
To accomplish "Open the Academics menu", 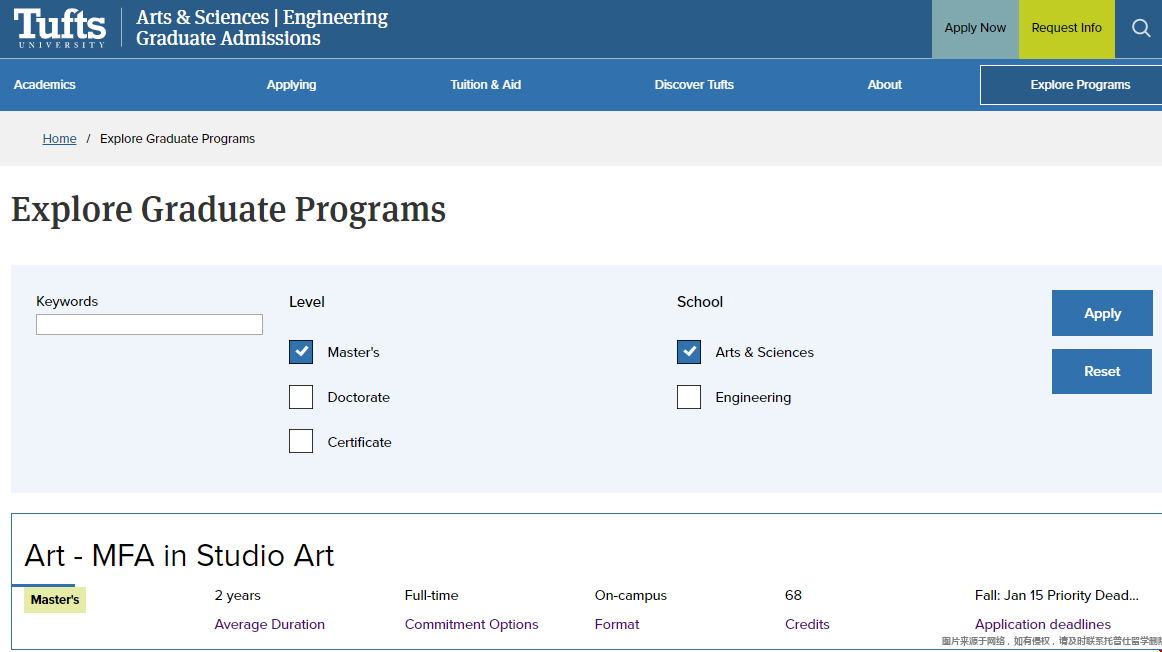I will 44,84.
